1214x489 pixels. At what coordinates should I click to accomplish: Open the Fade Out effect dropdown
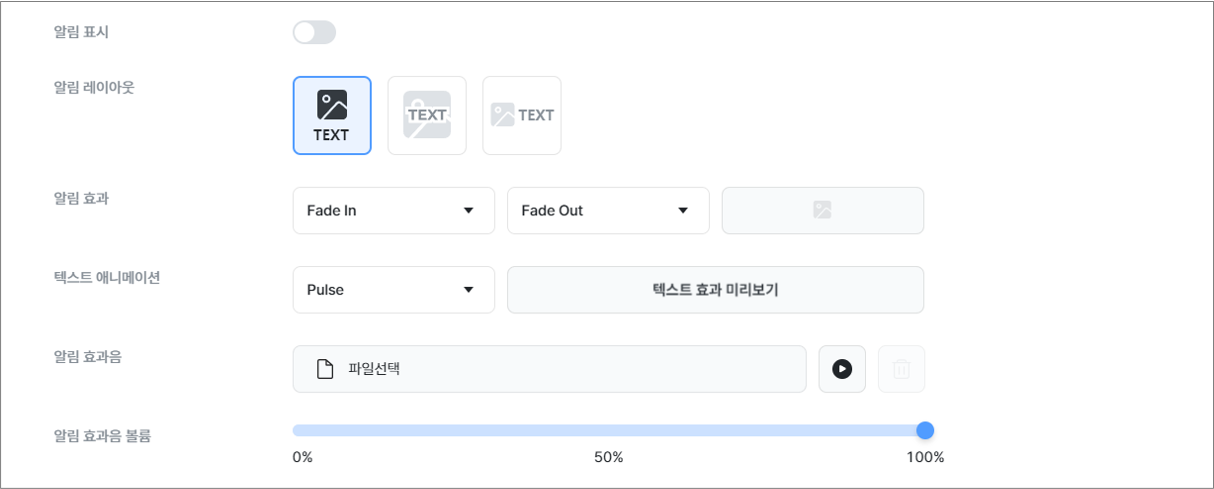[608, 210]
